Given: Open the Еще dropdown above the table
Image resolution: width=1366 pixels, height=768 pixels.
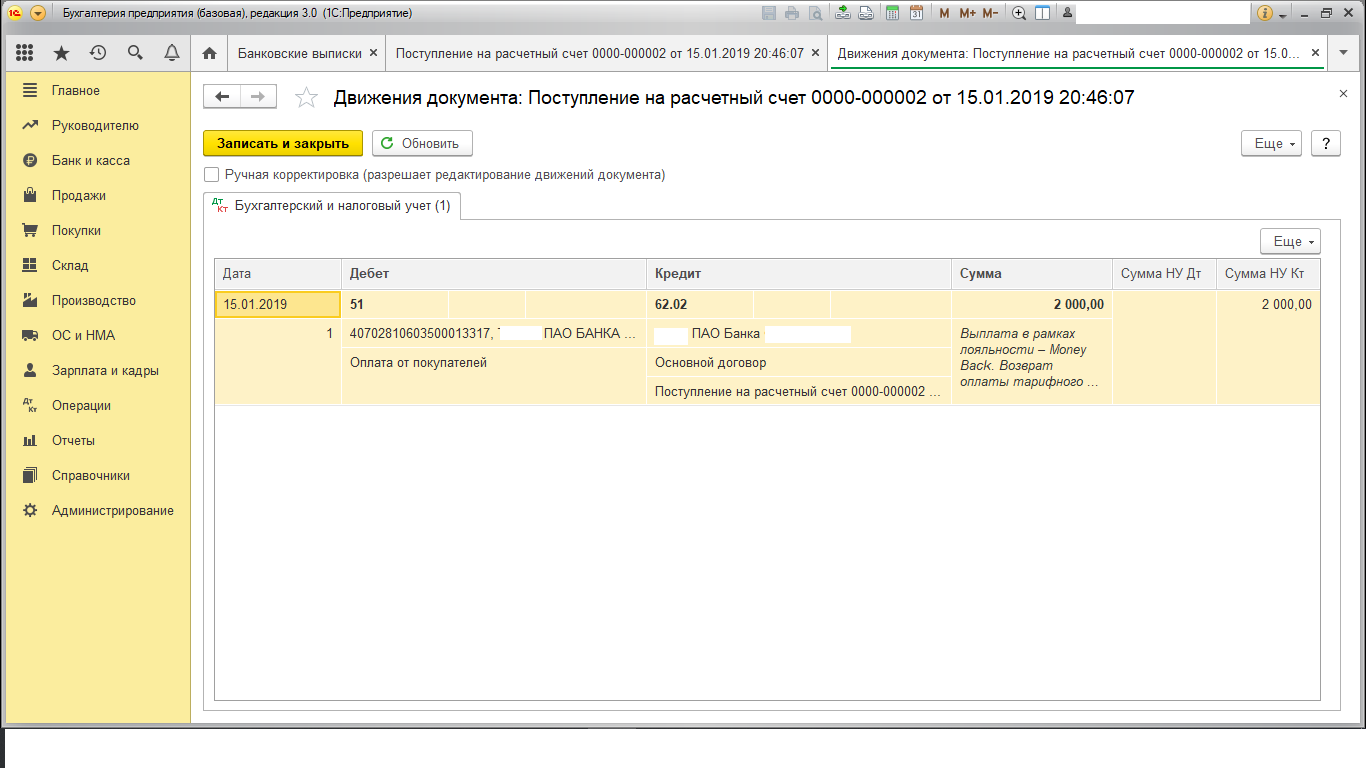Looking at the screenshot, I should 1290,242.
